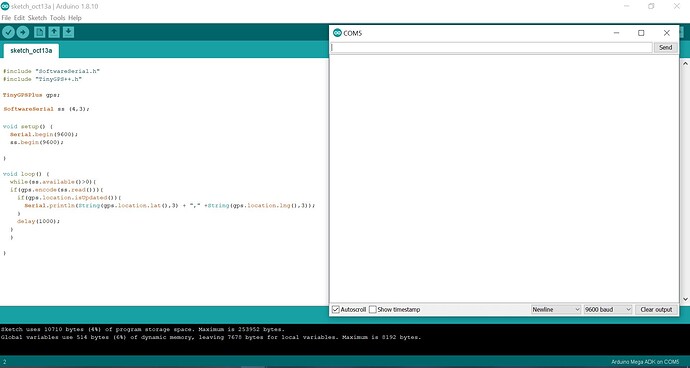Screen dimensions: 690x368
Task: Open a sketch using Open icon
Action: (54, 32)
